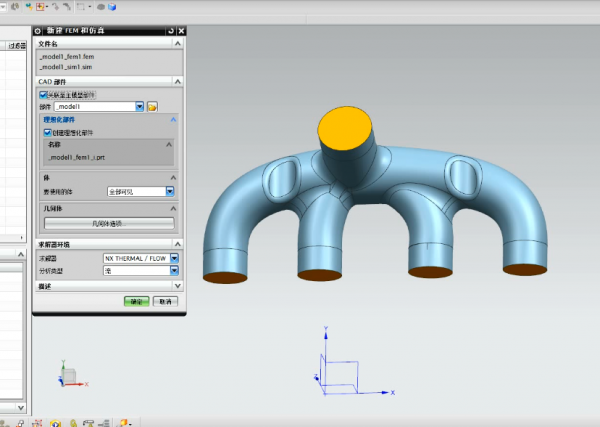This screenshot has height=427, width=600.
Task: Click the red-boxed plus icon in top toolbar
Action: pyautogui.click(x=42, y=7)
